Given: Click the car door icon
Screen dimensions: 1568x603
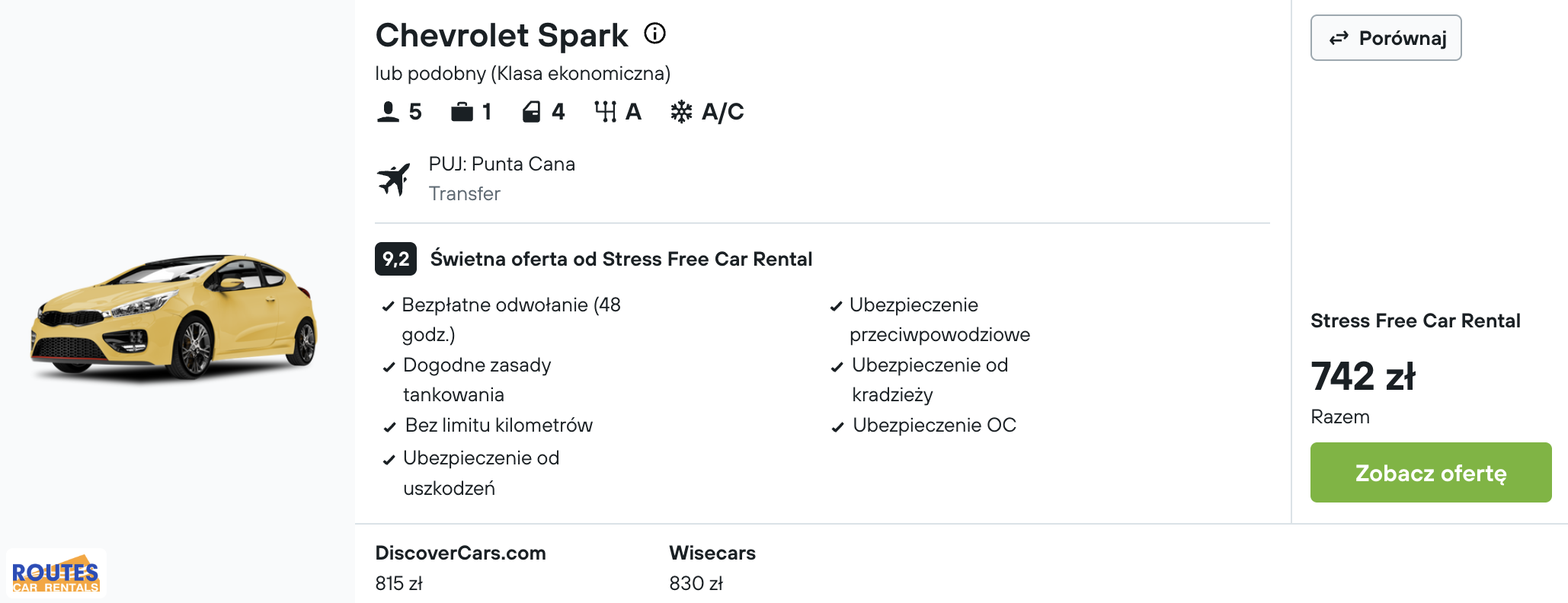Looking at the screenshot, I should 531,112.
